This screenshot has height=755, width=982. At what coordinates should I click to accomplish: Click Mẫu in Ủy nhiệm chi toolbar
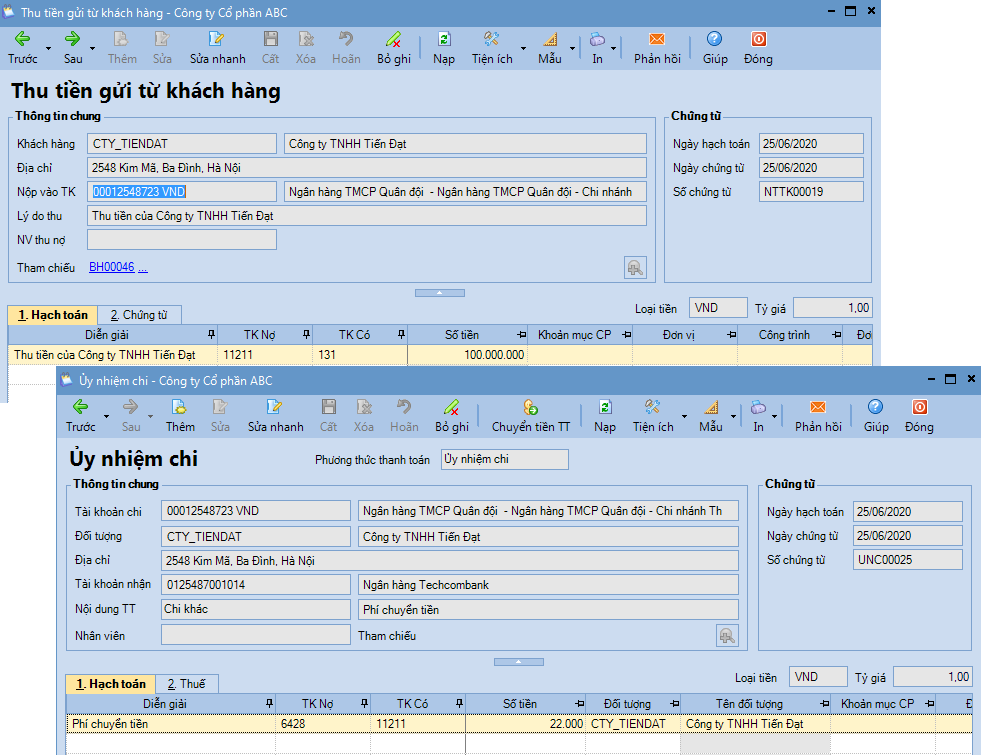tap(711, 416)
